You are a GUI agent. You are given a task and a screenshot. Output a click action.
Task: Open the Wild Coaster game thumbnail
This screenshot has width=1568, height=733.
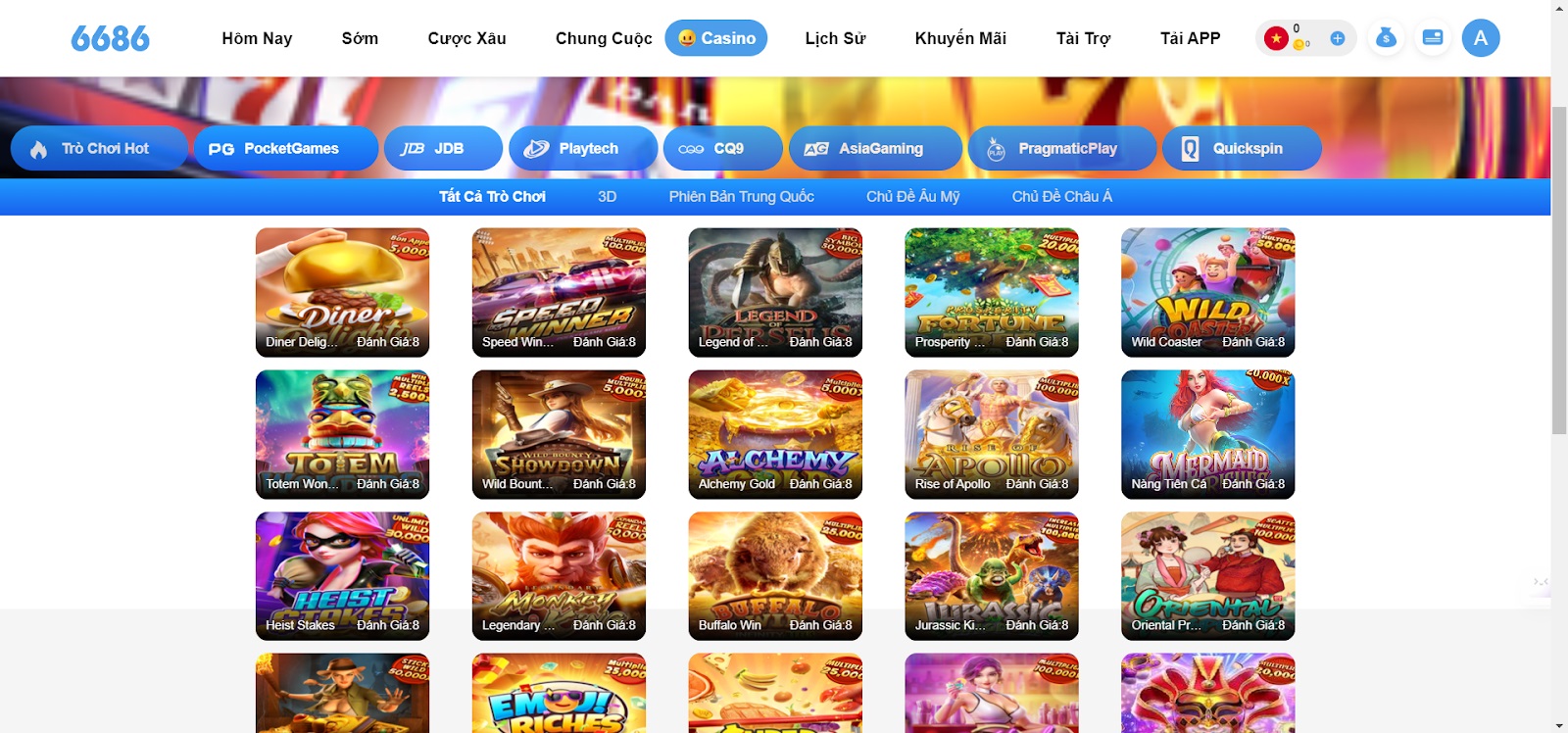coord(1207,292)
